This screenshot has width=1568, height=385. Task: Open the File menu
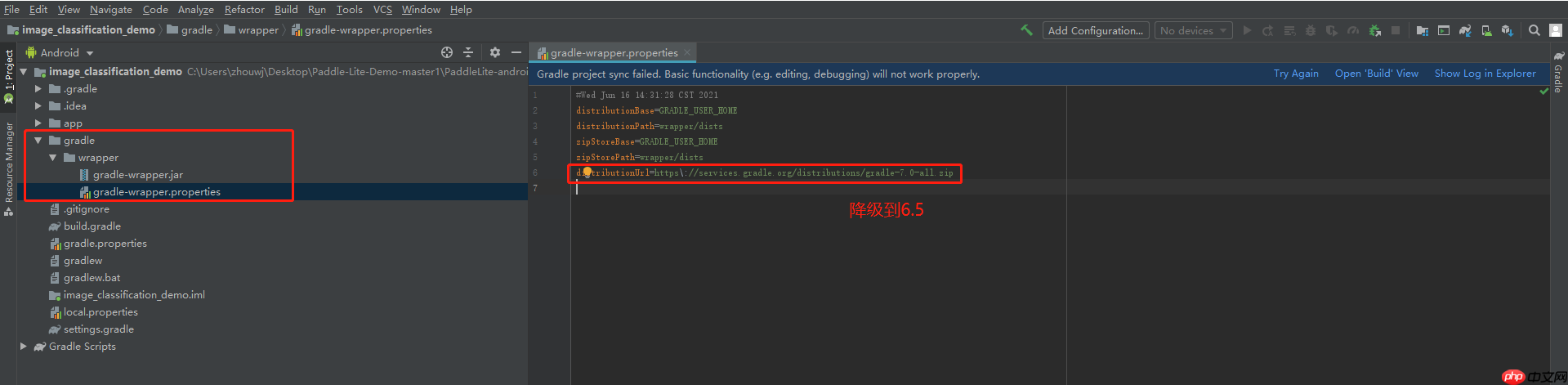point(11,9)
